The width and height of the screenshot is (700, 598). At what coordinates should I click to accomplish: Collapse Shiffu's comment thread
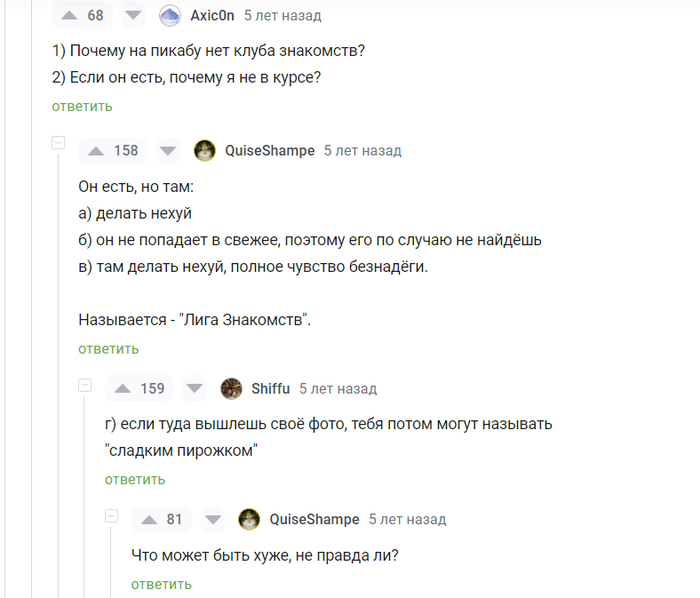click(x=85, y=385)
